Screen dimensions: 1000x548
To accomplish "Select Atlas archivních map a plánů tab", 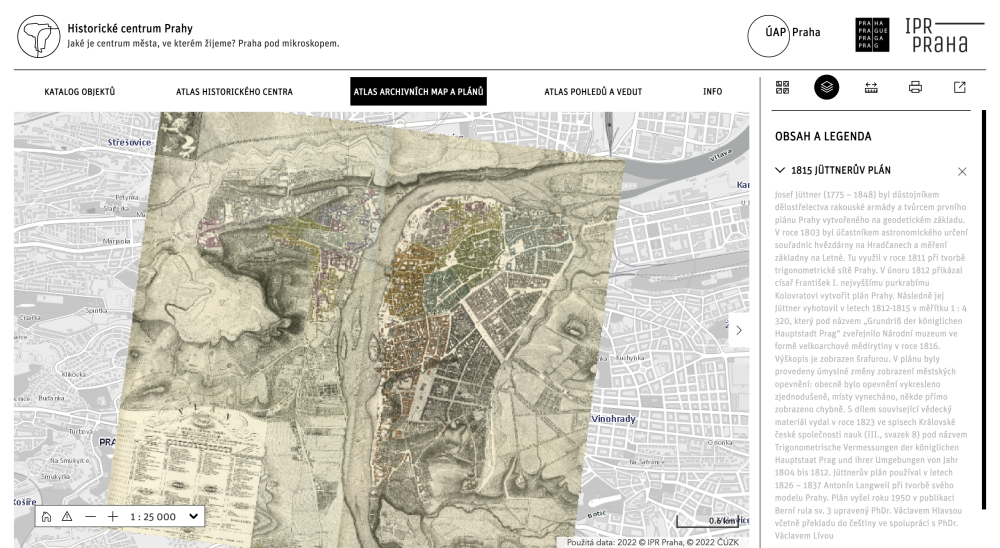I will pyautogui.click(x=418, y=91).
